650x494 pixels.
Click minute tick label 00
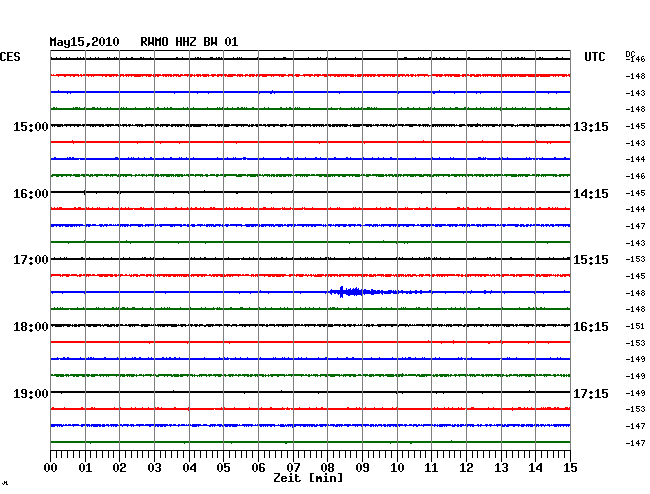tap(50, 468)
